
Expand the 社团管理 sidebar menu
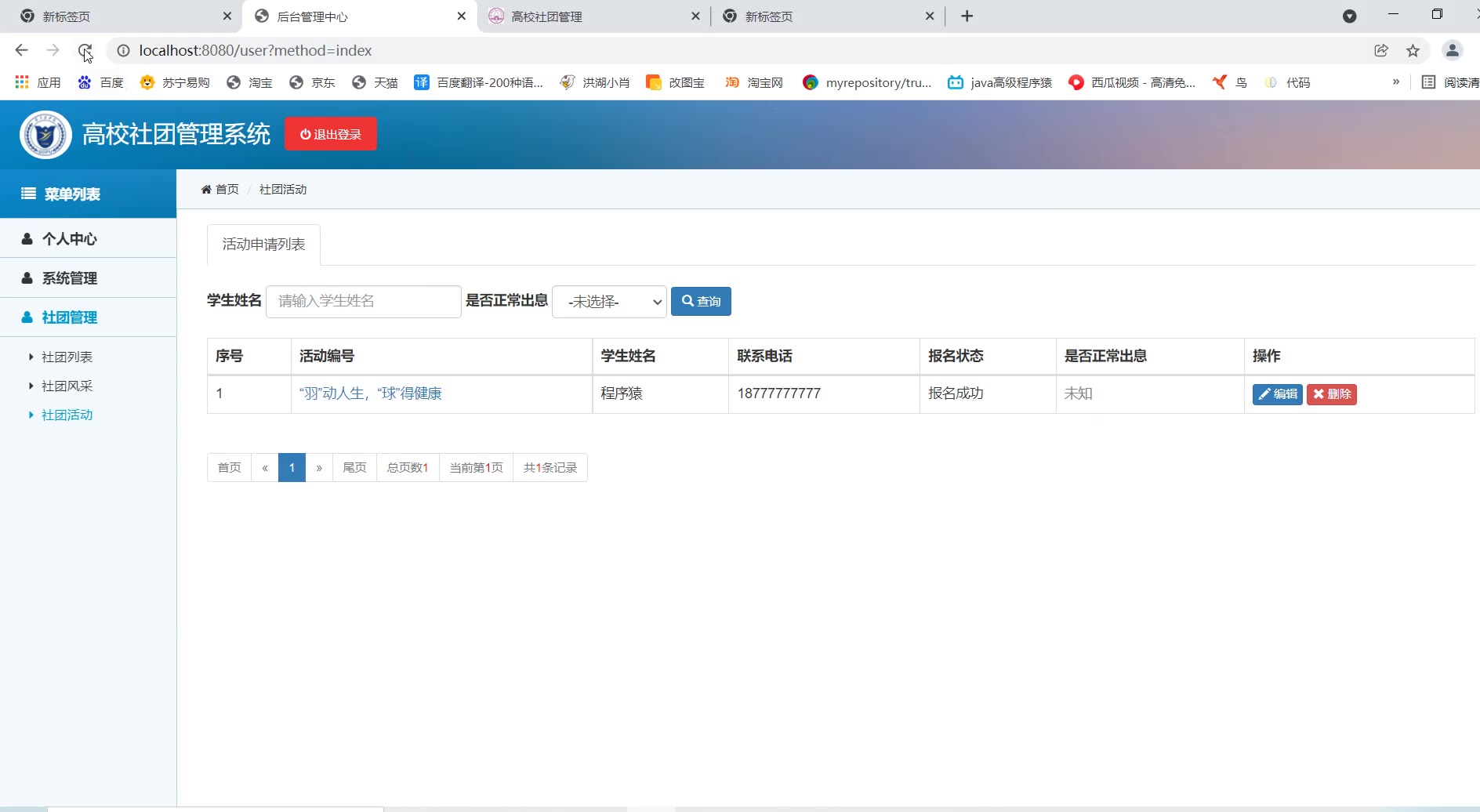(x=70, y=317)
